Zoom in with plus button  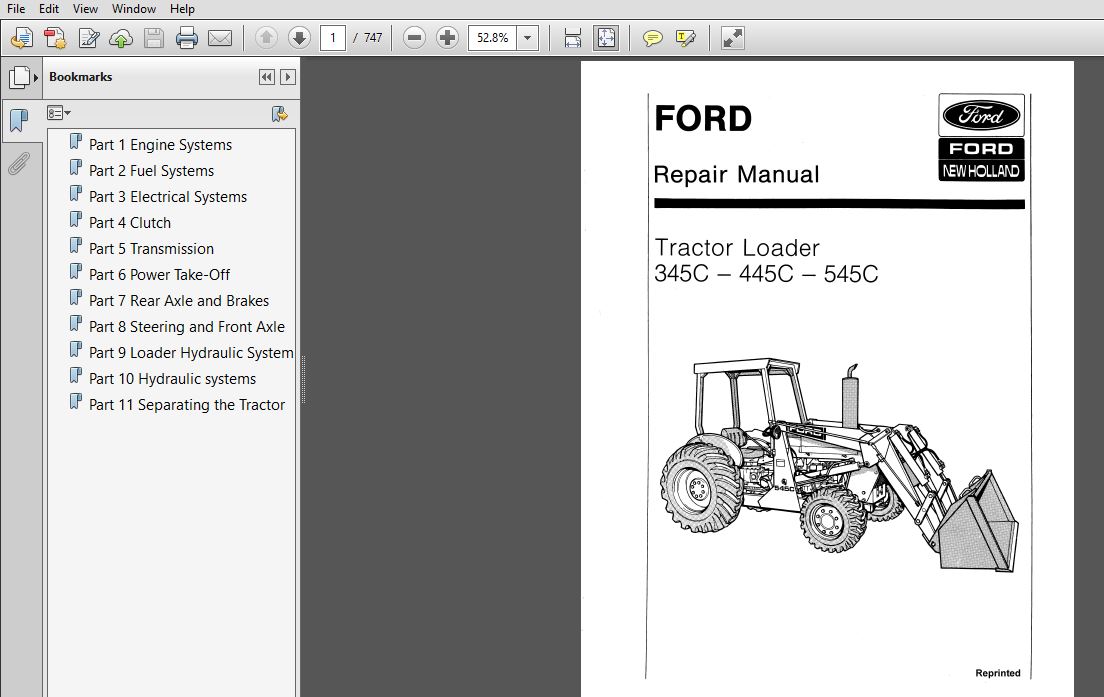click(447, 38)
